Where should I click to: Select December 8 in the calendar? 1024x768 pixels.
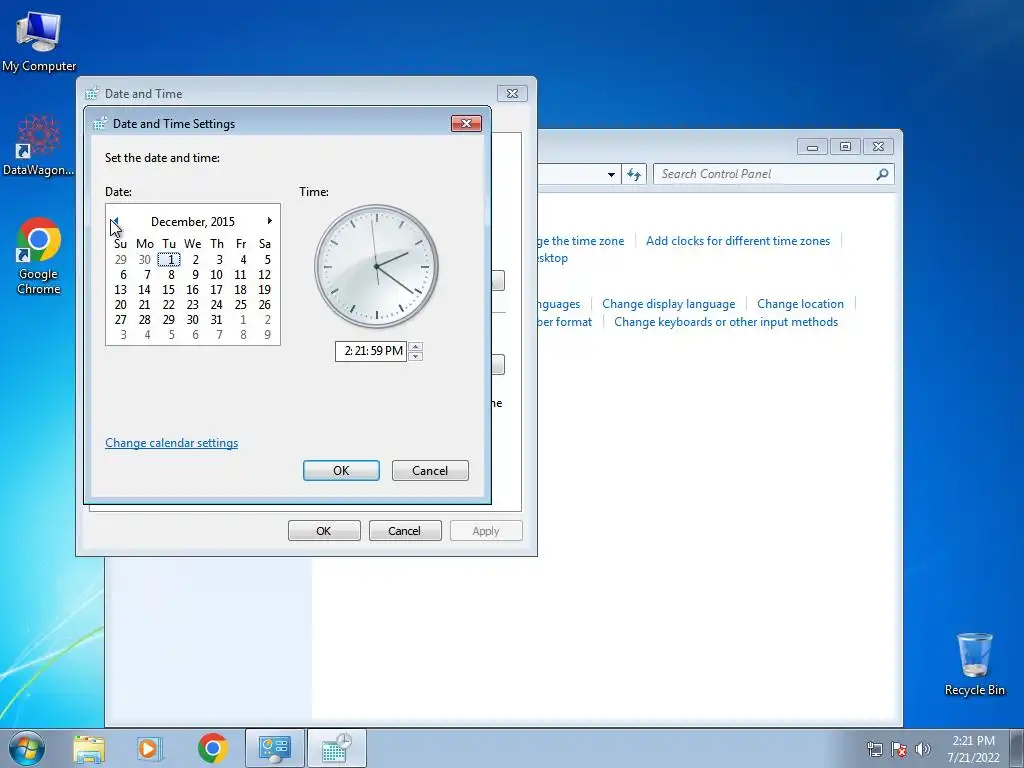click(x=171, y=274)
